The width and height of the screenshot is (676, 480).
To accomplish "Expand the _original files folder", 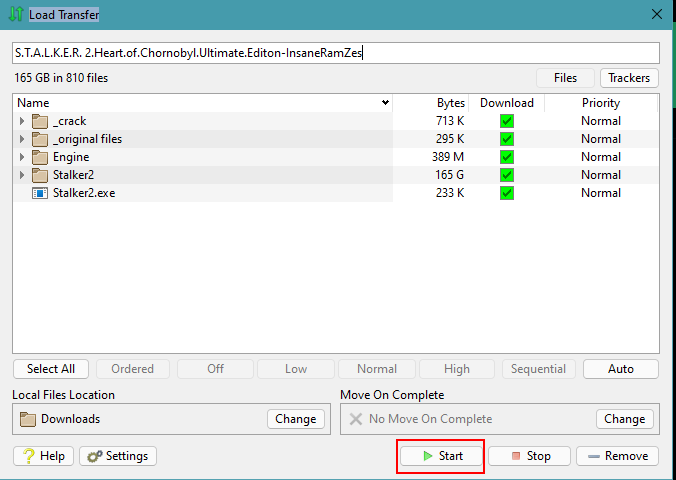I will 22,139.
